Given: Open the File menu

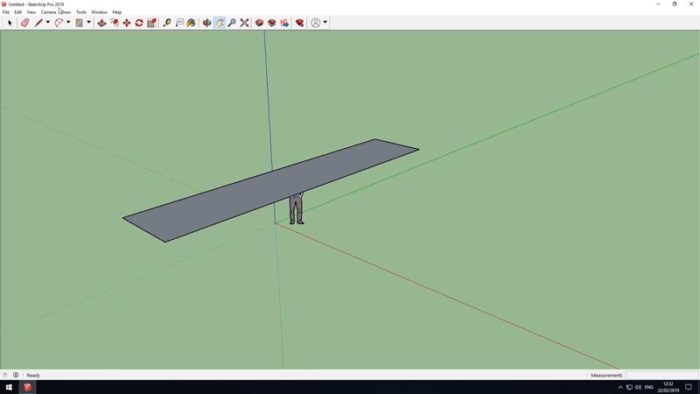Looking at the screenshot, I should coord(6,12).
